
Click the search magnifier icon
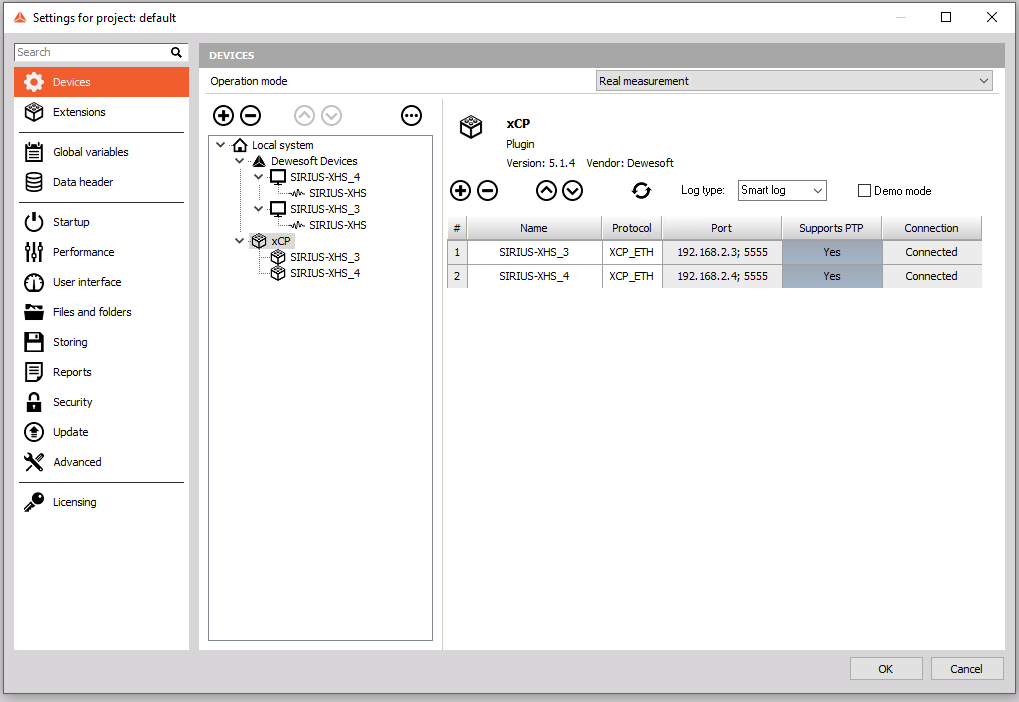[x=176, y=52]
